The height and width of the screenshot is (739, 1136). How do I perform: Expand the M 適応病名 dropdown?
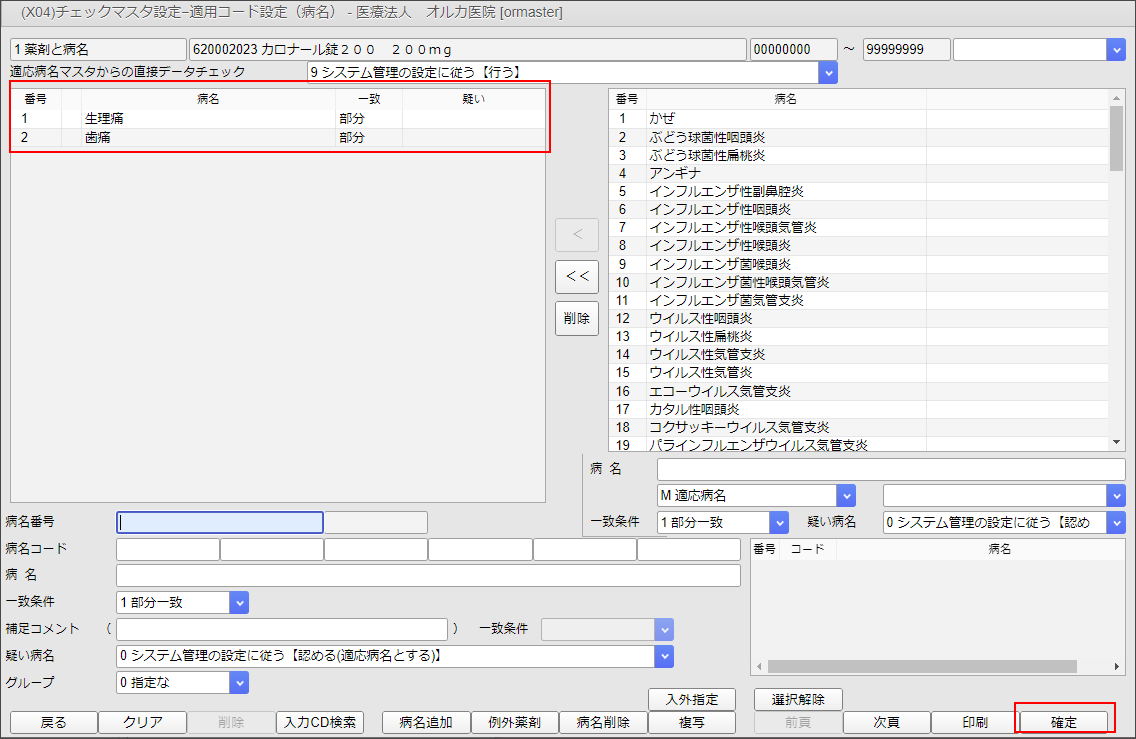coord(846,495)
